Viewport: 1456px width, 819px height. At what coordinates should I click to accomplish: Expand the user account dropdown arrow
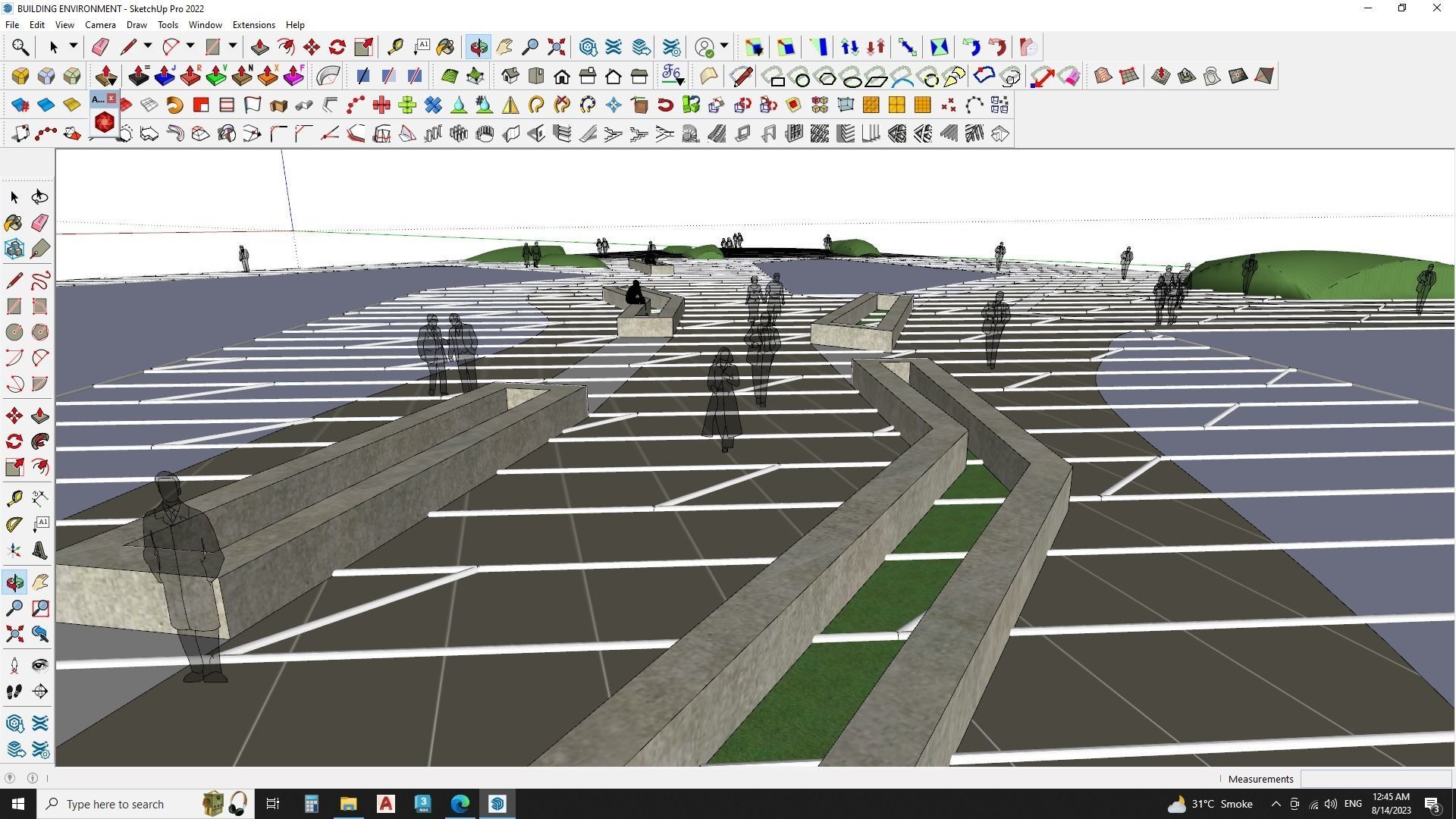coord(724,46)
